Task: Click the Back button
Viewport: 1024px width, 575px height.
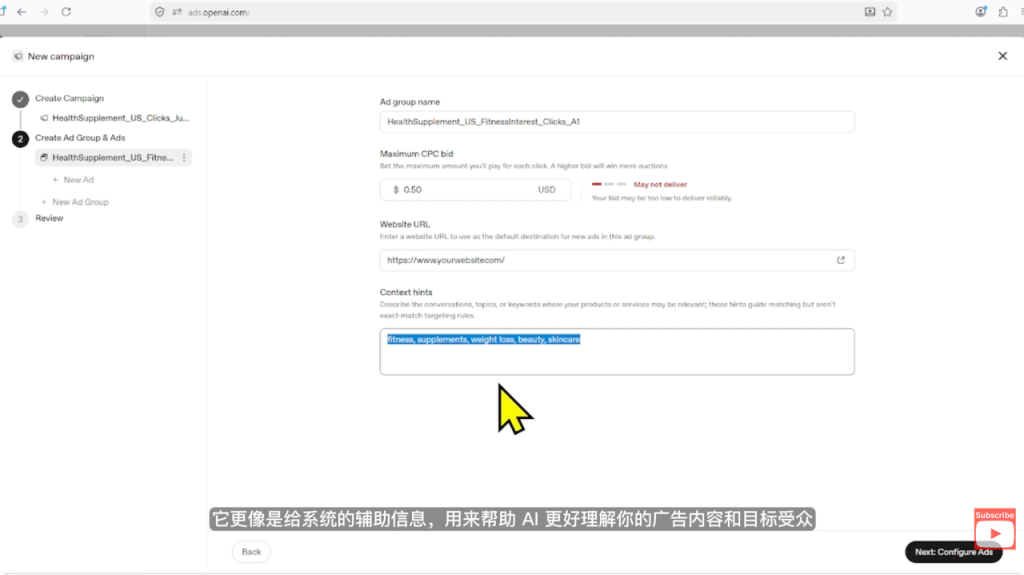Action: click(251, 552)
